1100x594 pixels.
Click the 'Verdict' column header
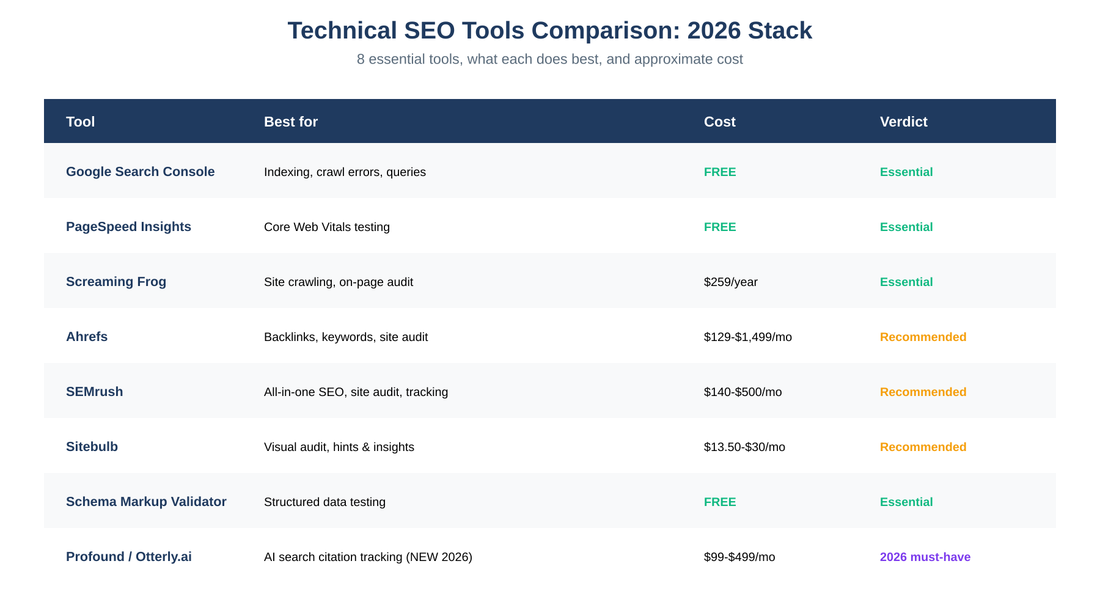903,121
